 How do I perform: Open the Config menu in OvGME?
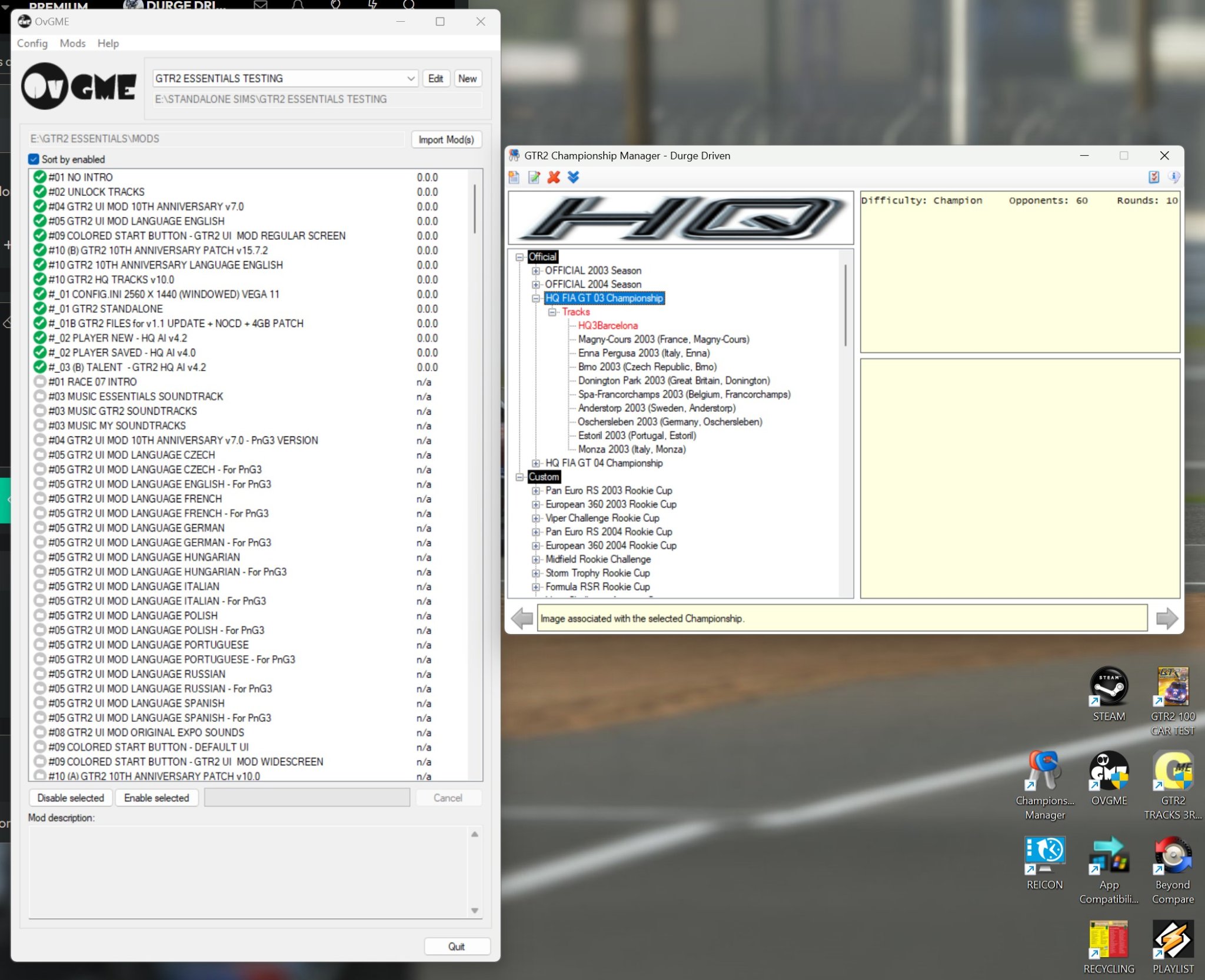click(32, 43)
